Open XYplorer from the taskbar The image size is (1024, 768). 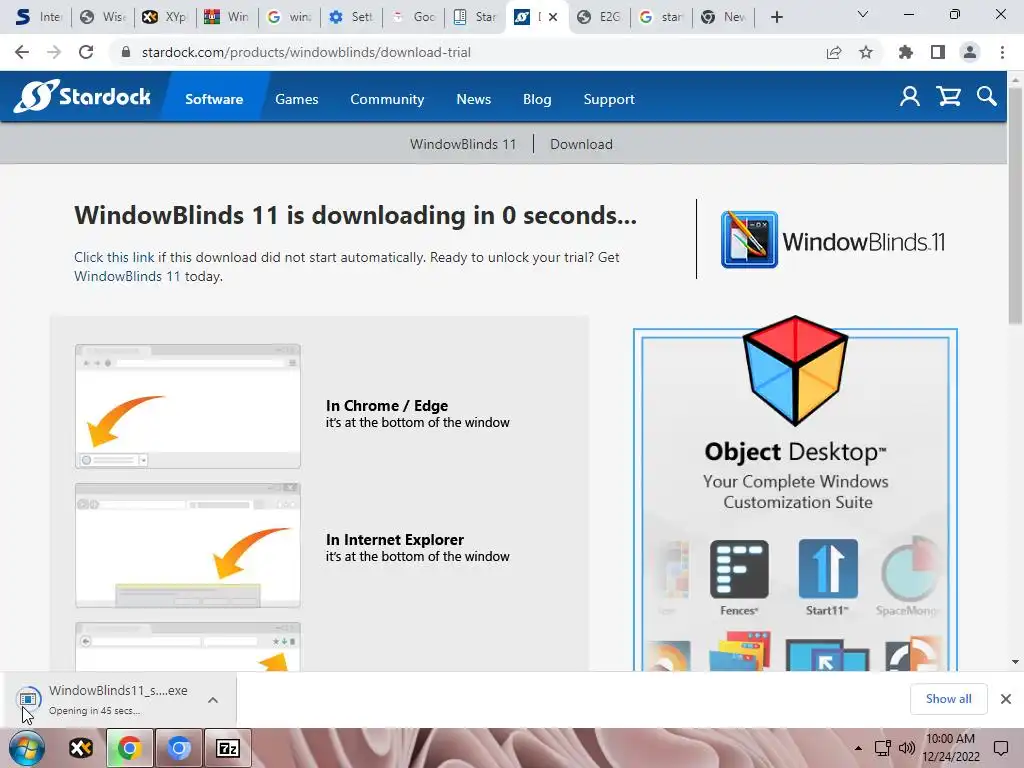pos(81,748)
